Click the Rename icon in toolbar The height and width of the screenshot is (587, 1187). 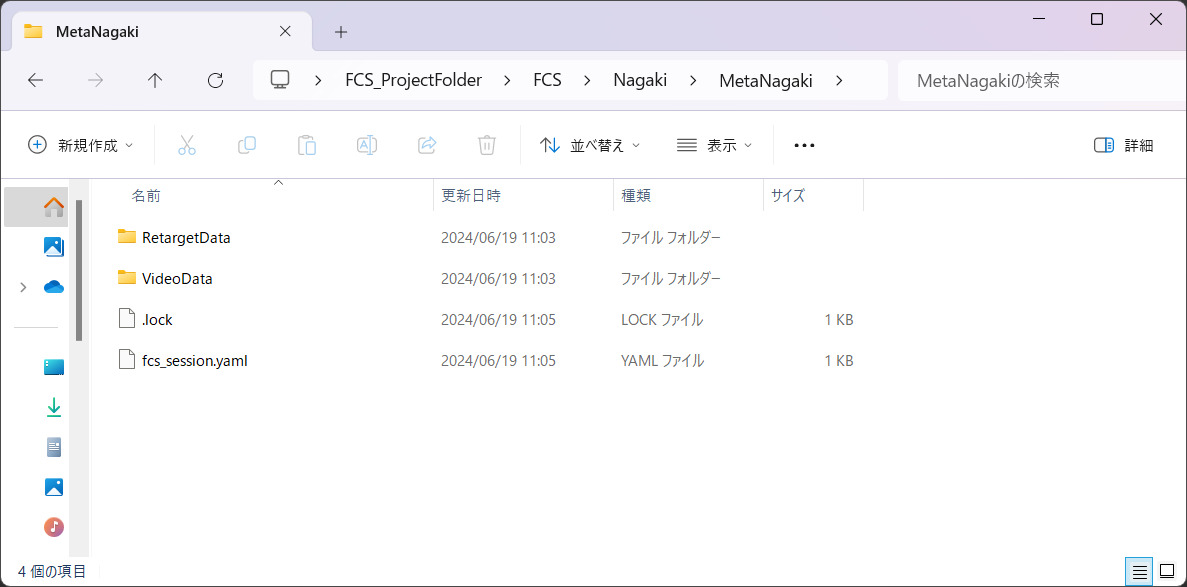pos(367,145)
